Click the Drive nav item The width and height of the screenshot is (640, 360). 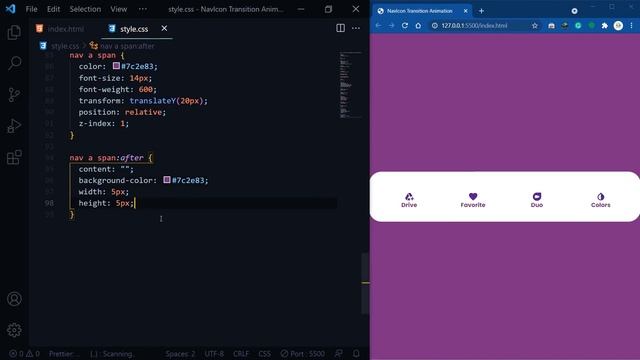point(409,200)
